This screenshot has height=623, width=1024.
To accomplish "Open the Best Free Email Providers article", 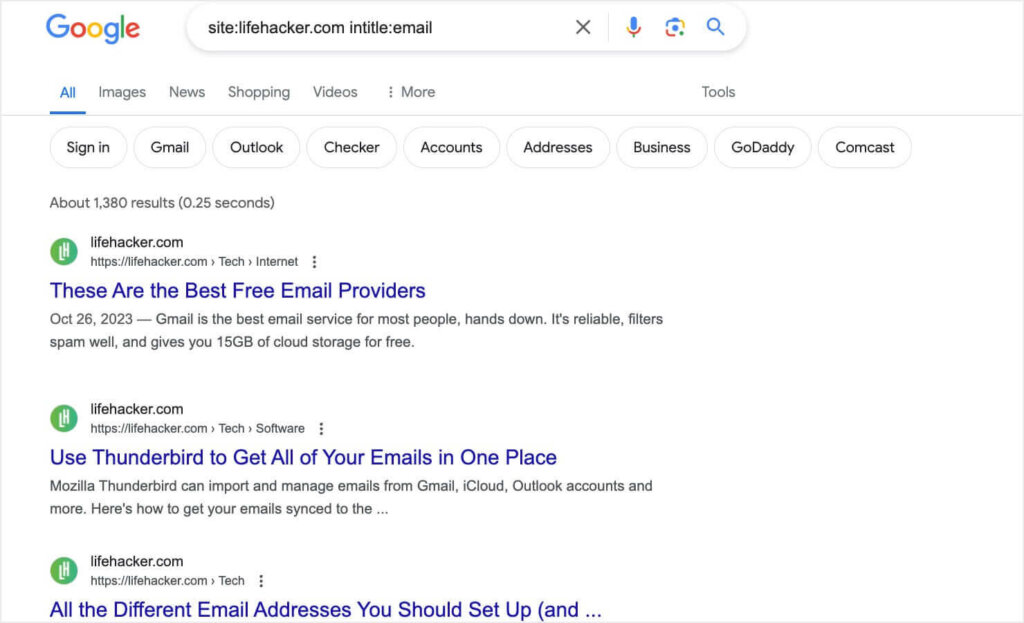I will [237, 291].
